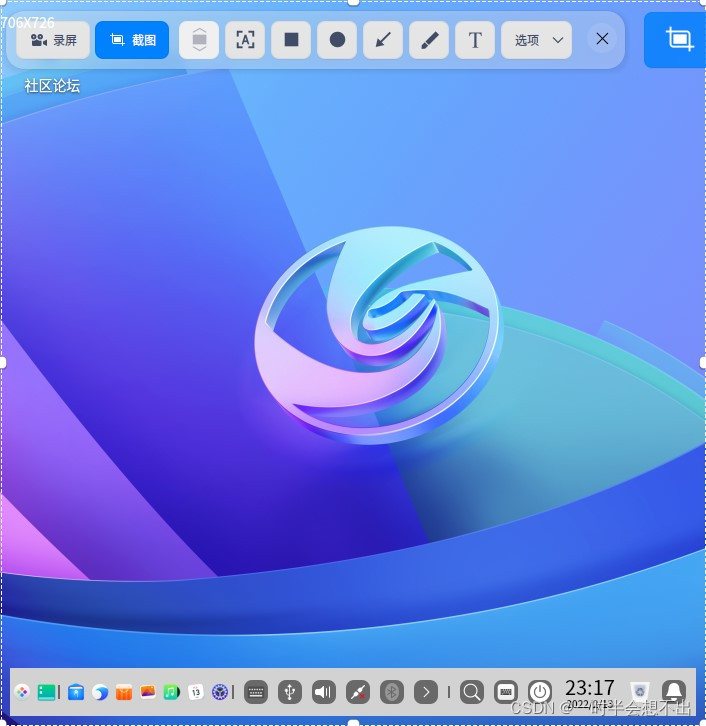Open the 社区论坛 desktop shortcut

pyautogui.click(x=52, y=86)
